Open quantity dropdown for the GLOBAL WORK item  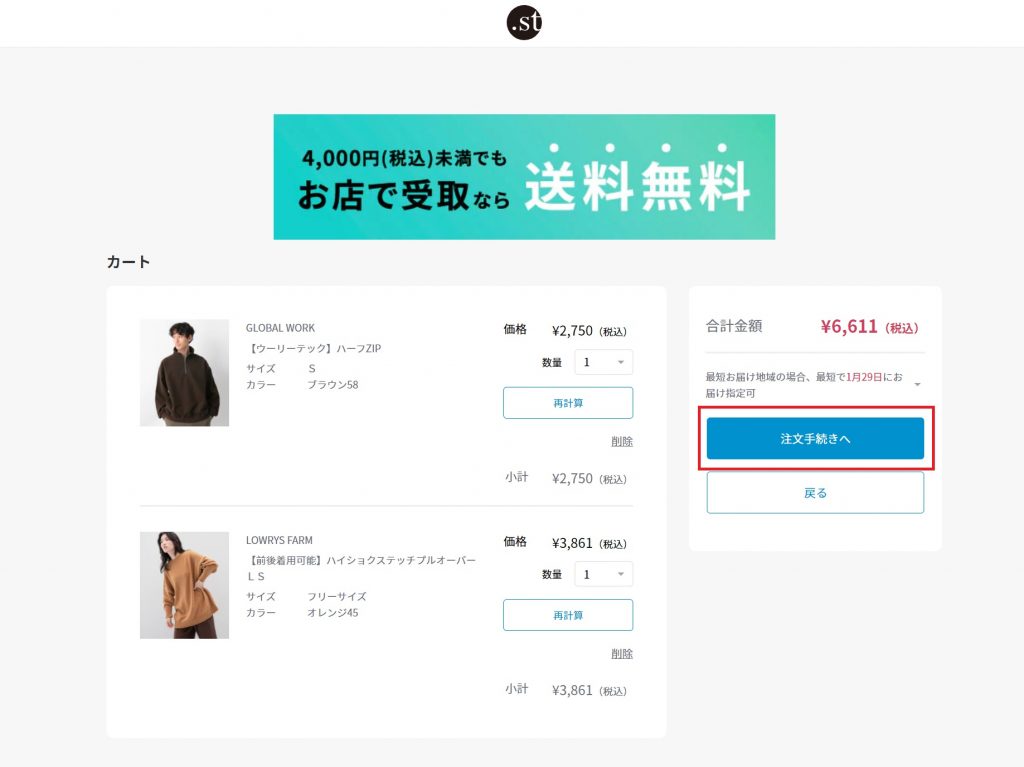click(x=603, y=362)
